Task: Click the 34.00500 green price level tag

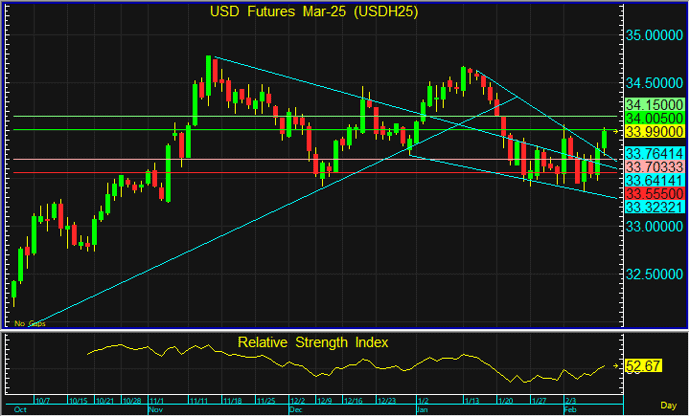Action: pyautogui.click(x=654, y=118)
